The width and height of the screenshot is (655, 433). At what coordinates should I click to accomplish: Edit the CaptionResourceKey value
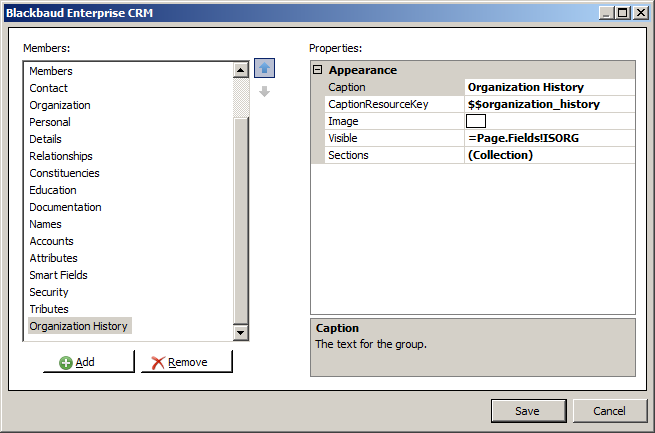coord(550,104)
